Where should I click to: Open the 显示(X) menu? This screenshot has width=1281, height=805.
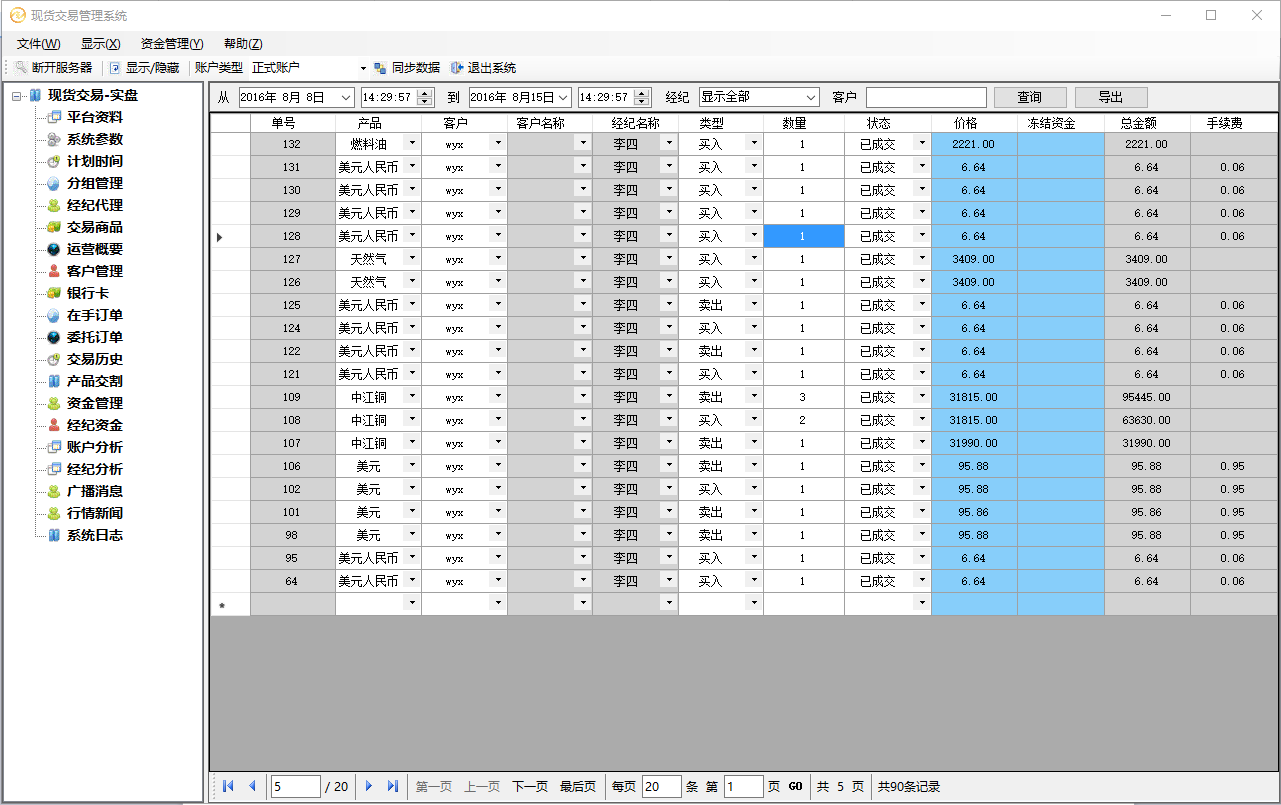101,44
